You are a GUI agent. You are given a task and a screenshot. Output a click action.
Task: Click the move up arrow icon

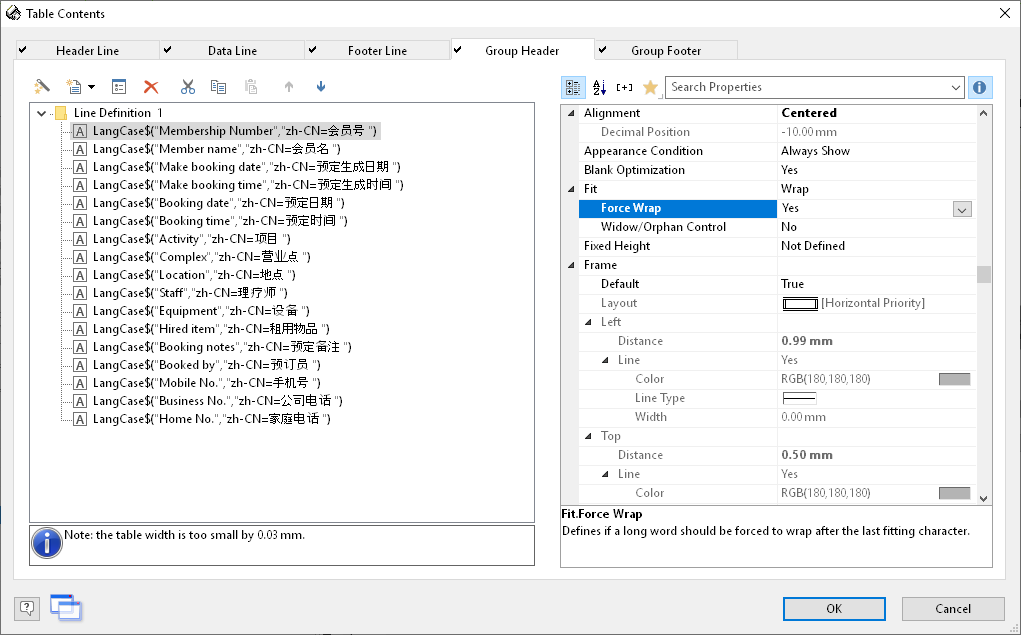point(289,87)
